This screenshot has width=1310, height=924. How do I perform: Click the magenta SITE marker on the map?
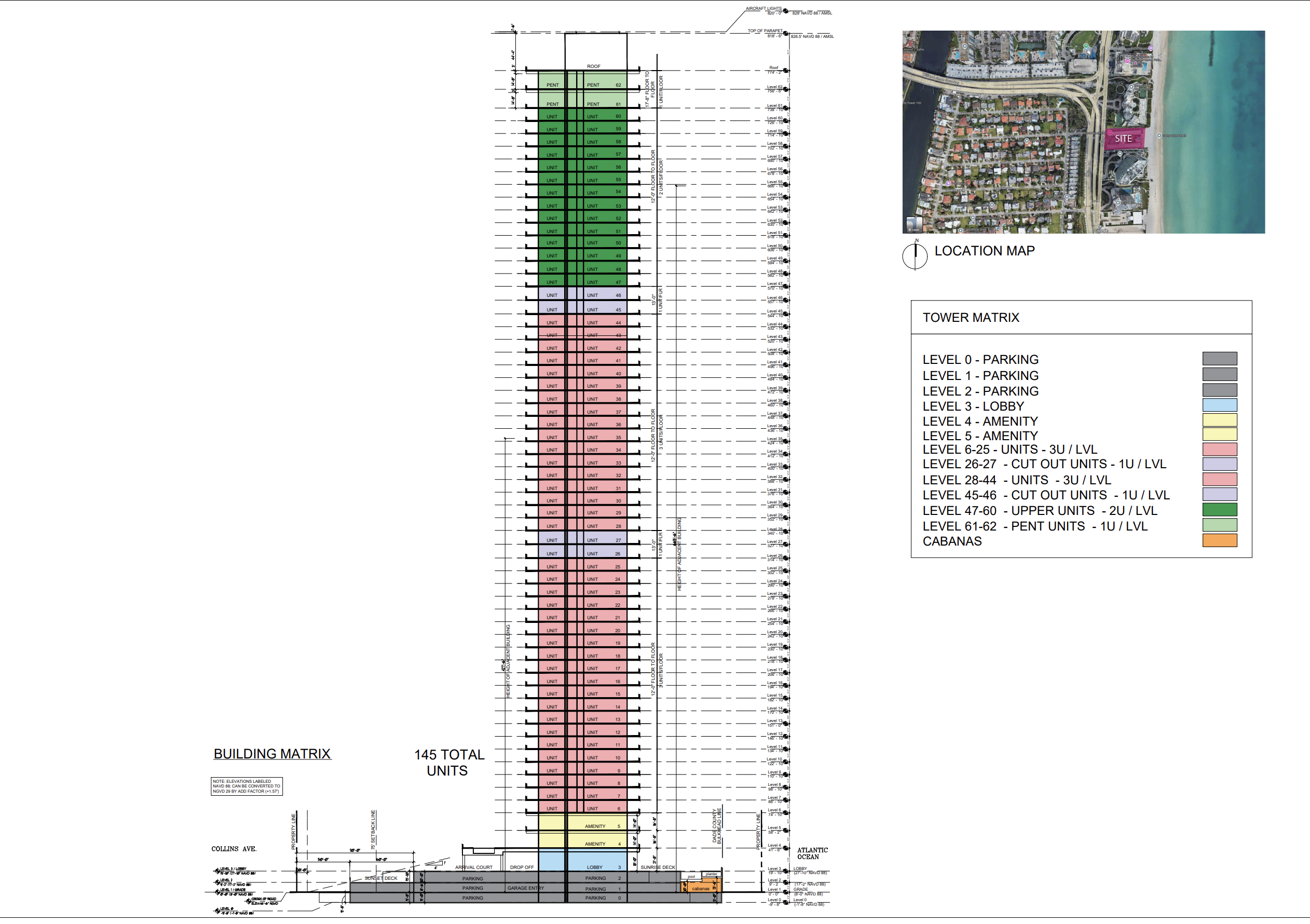(1124, 139)
